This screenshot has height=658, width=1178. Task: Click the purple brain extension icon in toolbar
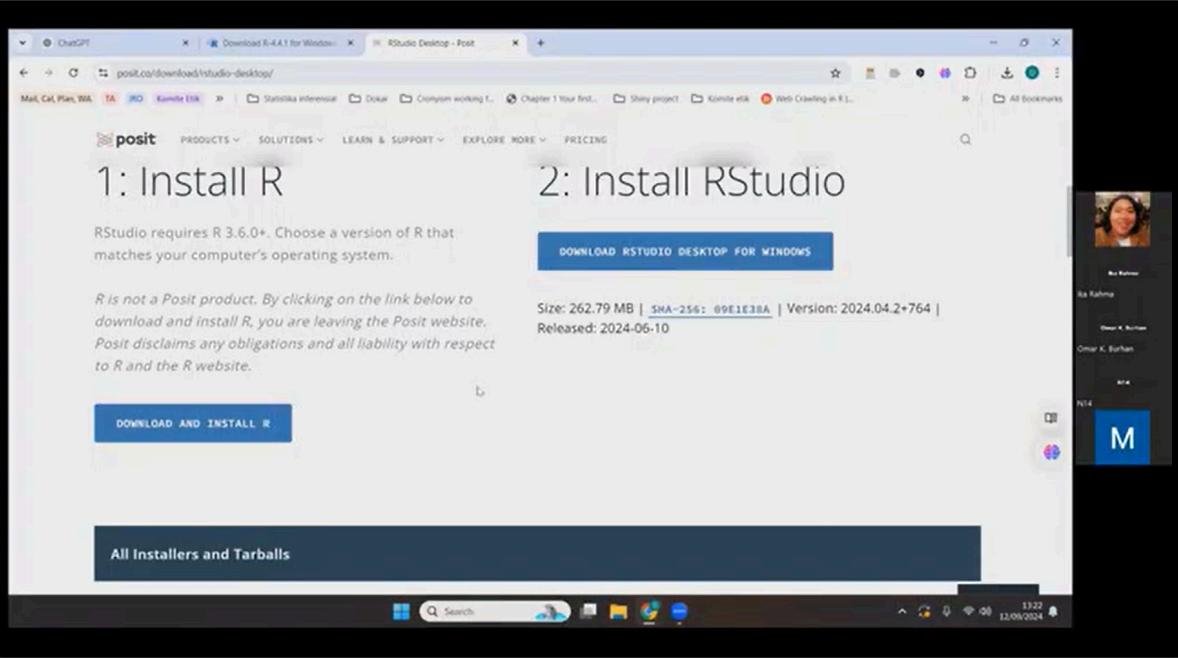[945, 73]
